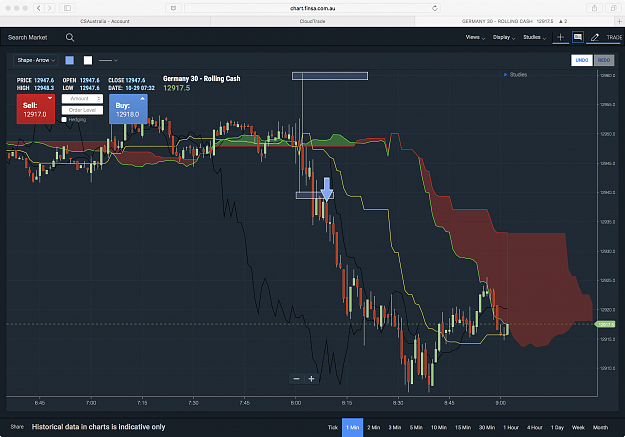
Task: Switch to Germany 30 Rolling Cash tab
Action: (514, 21)
